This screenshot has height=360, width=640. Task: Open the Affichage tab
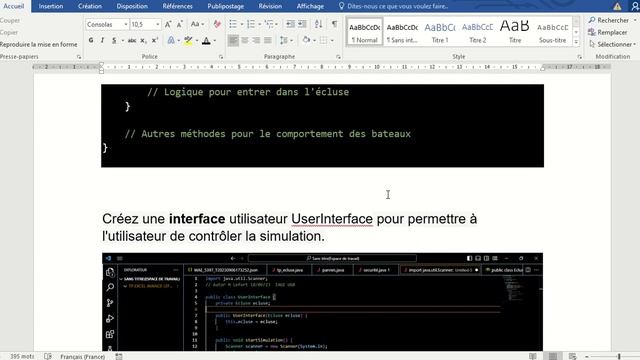pyautogui.click(x=310, y=6)
